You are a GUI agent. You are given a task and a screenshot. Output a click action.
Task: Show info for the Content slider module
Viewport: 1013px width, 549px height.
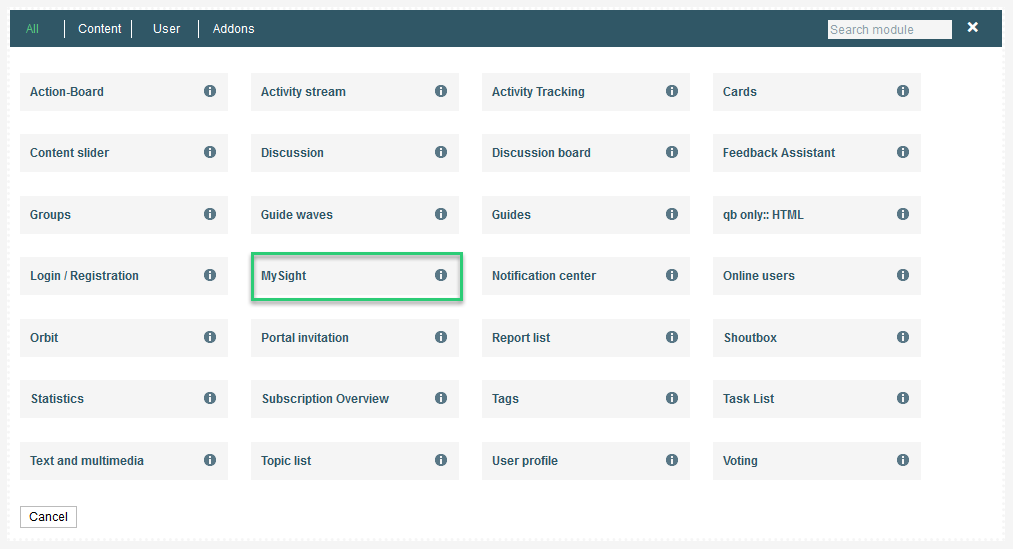point(210,152)
